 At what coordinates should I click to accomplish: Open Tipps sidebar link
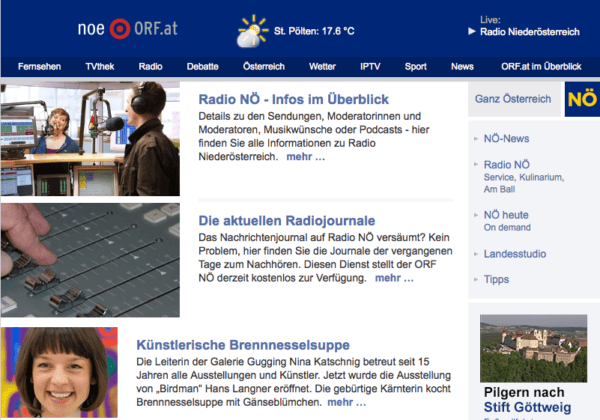tap(496, 280)
